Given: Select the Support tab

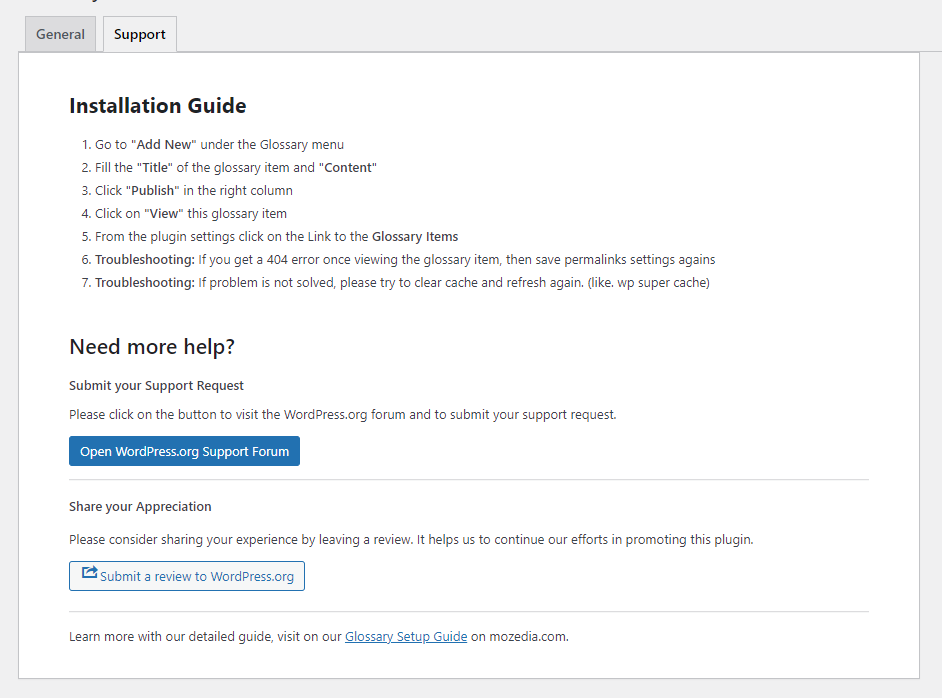Looking at the screenshot, I should [x=140, y=34].
